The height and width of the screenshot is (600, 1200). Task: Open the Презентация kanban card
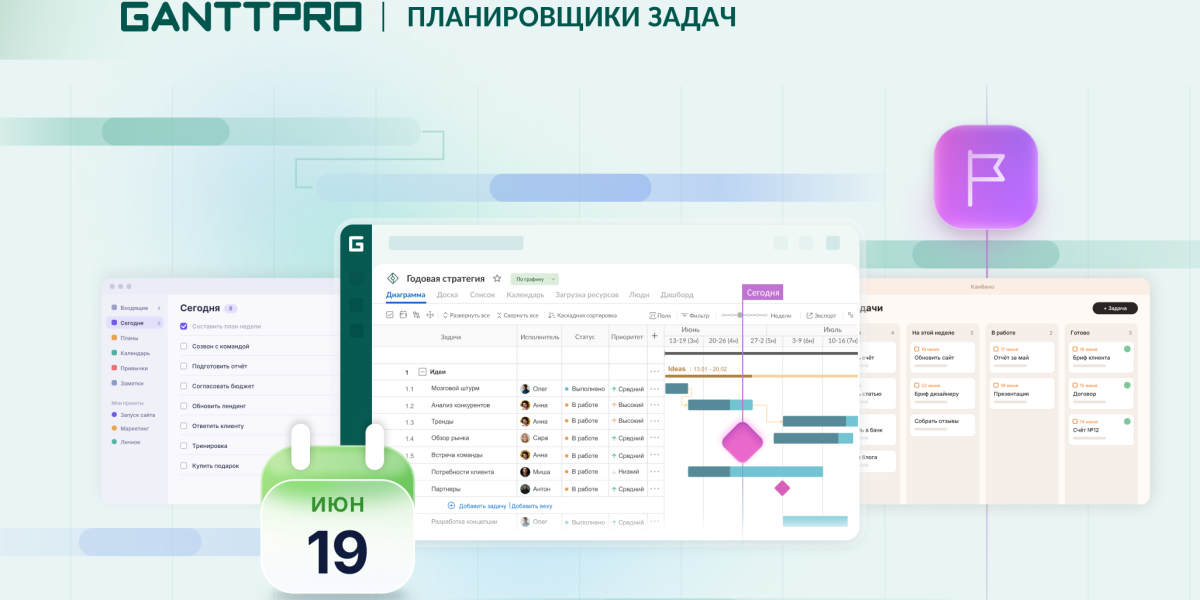[1022, 392]
